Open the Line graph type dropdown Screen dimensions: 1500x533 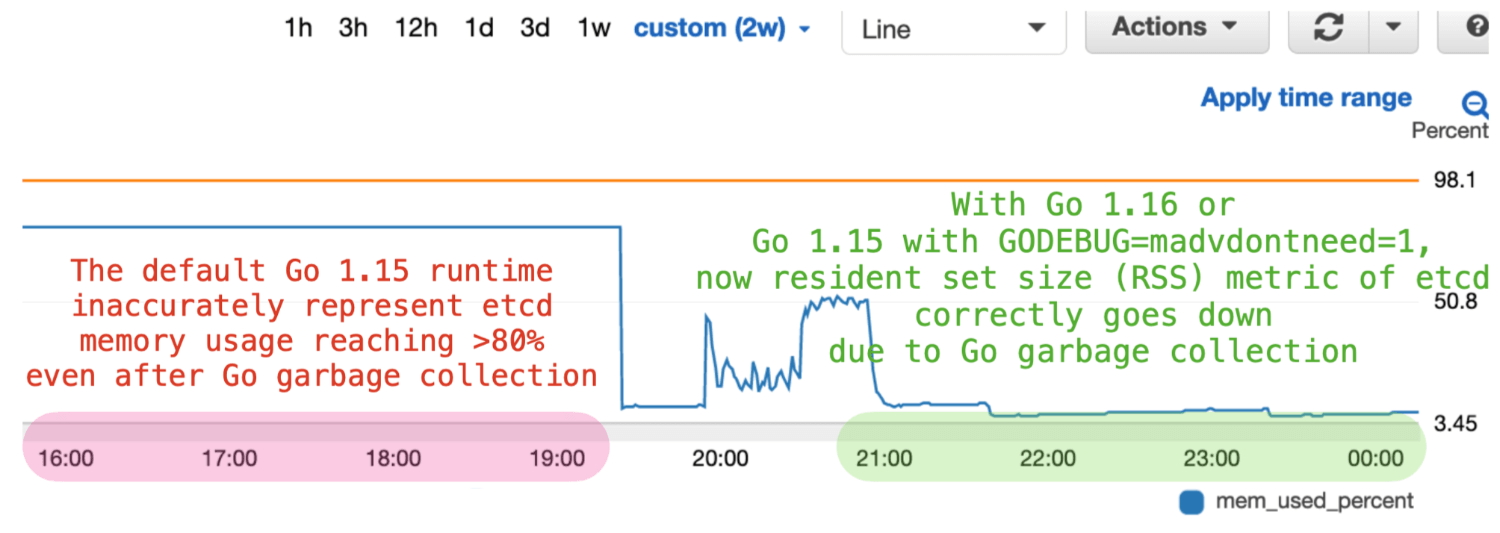[x=953, y=29]
